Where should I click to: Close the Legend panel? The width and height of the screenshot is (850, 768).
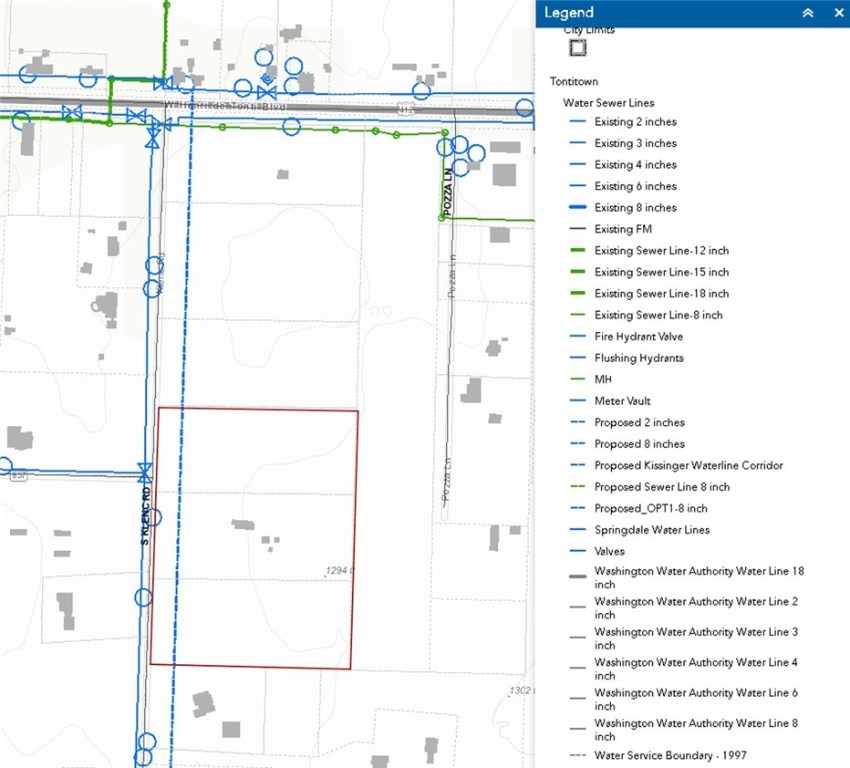click(x=838, y=13)
